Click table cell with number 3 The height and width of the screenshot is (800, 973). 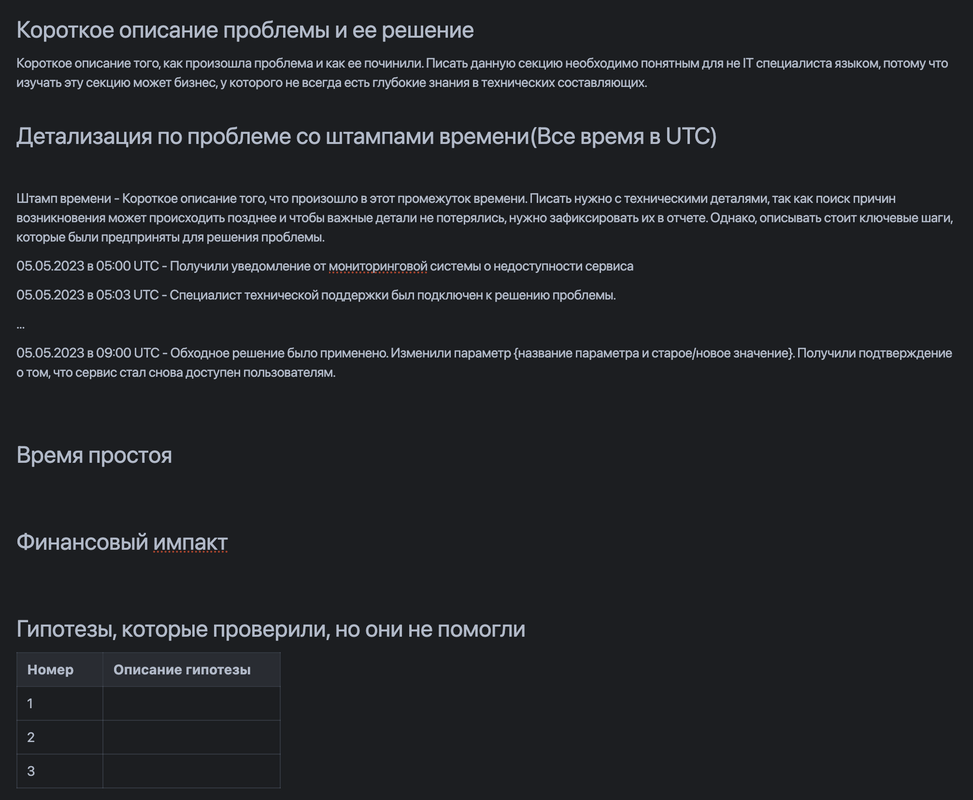[x=60, y=771]
